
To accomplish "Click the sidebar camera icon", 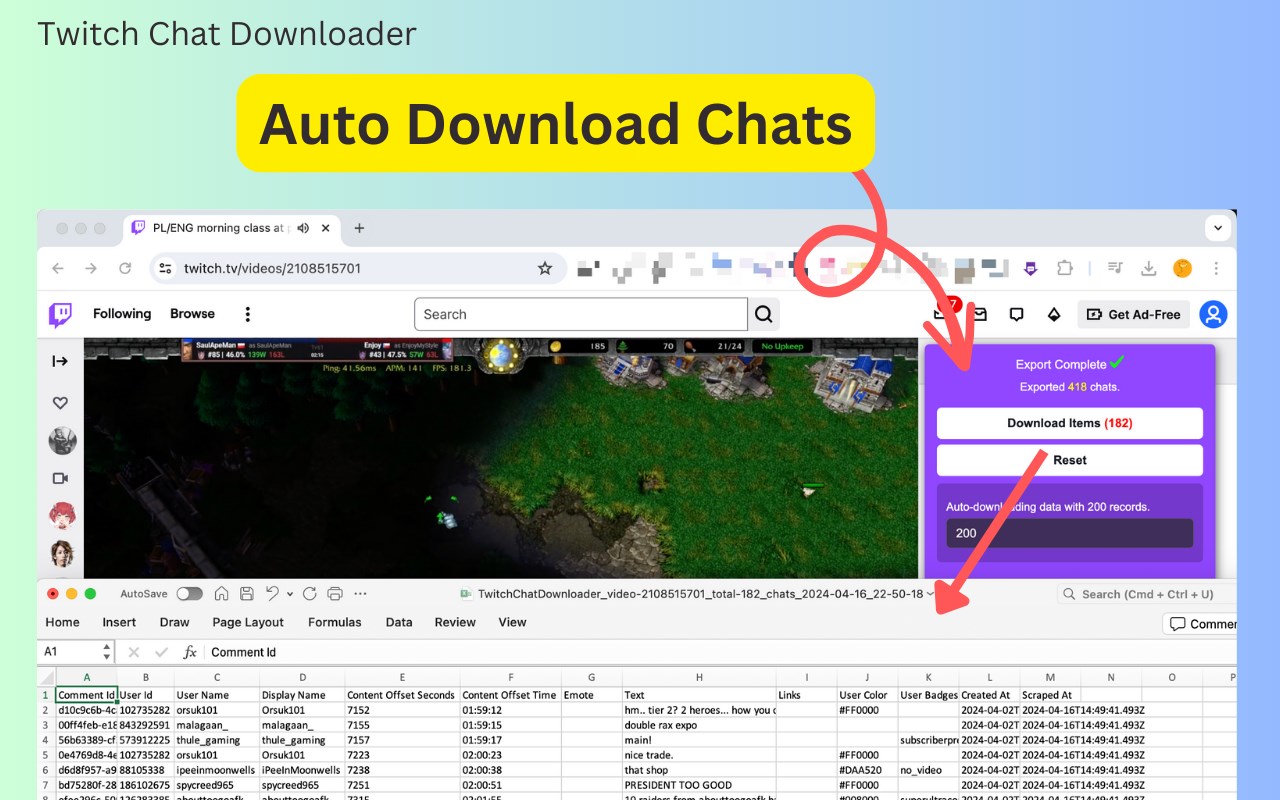I will (60, 478).
